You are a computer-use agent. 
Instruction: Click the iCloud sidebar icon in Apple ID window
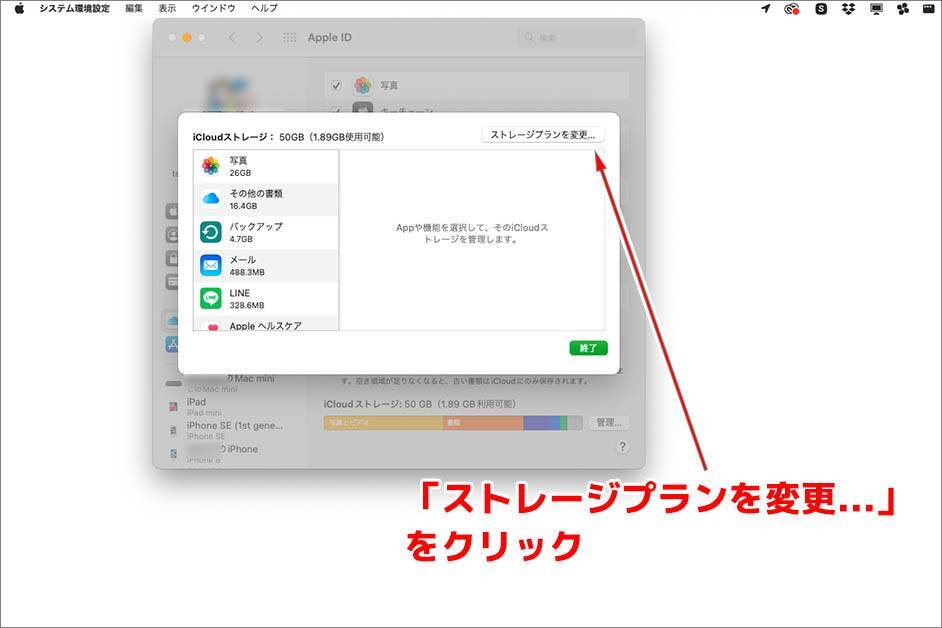(172, 320)
